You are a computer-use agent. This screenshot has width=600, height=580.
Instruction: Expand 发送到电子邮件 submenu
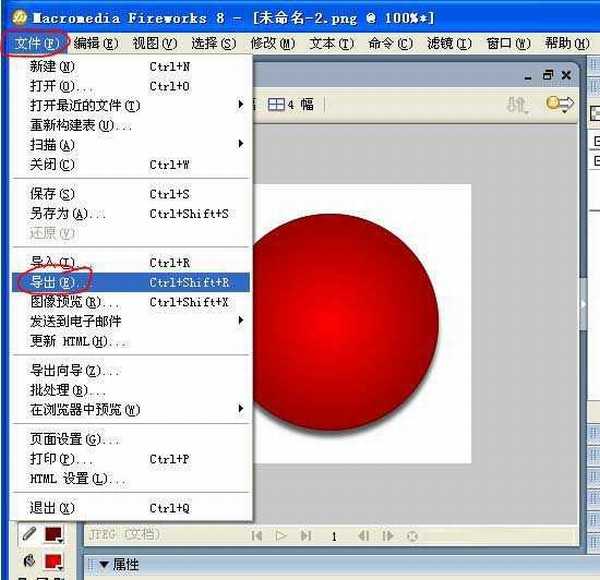pos(131,321)
